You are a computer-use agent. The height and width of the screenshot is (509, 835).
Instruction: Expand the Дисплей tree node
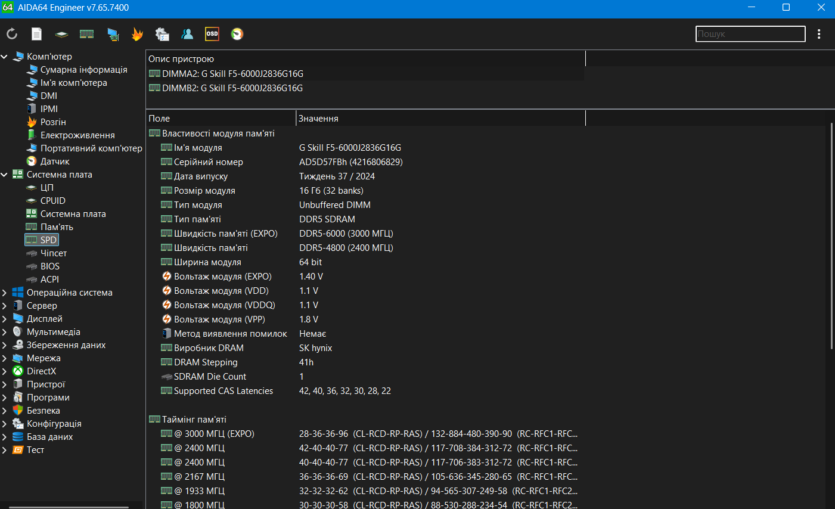click(4, 318)
